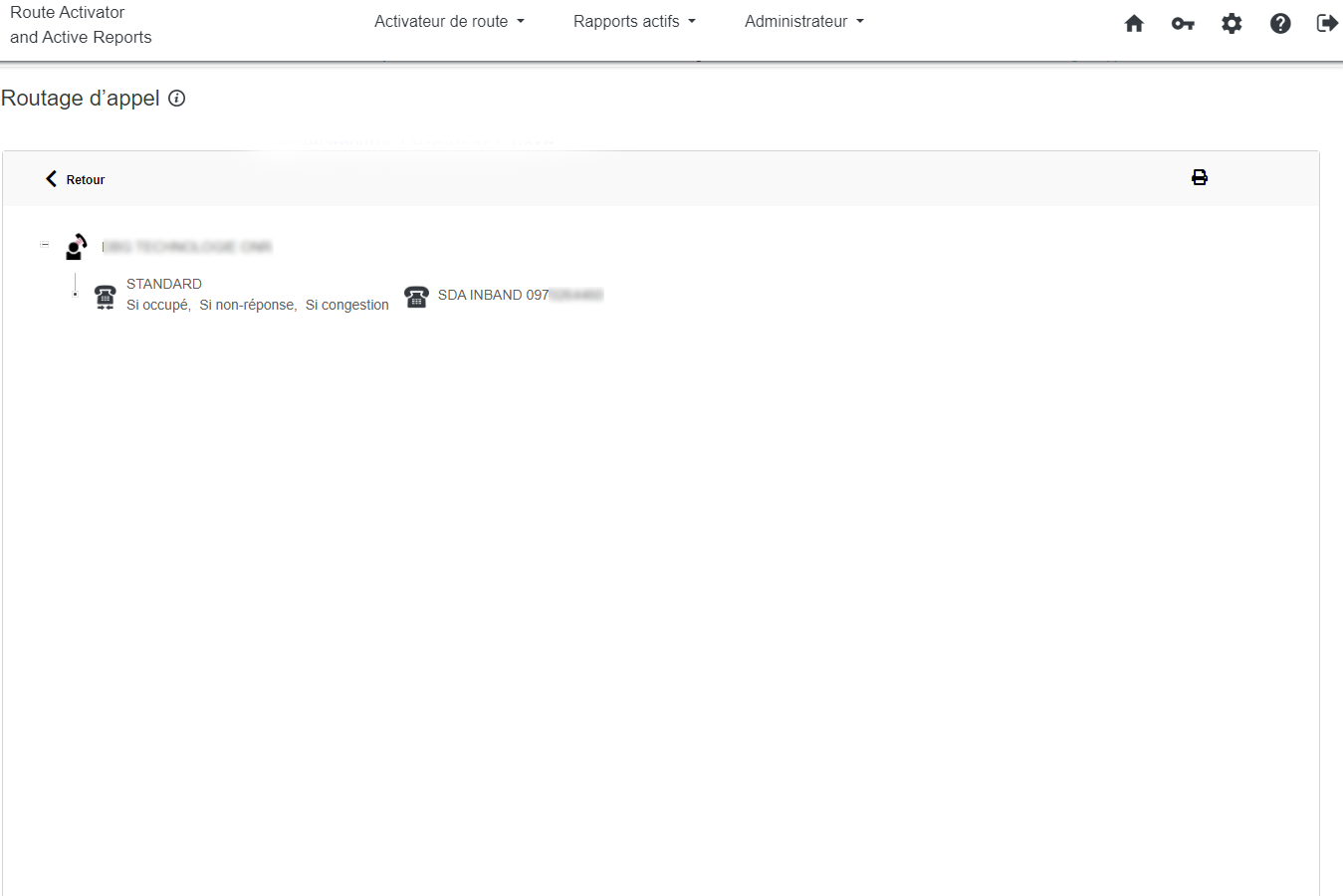The height and width of the screenshot is (896, 1343).
Task: Select the SDA INBAND destination label
Action: pos(493,295)
